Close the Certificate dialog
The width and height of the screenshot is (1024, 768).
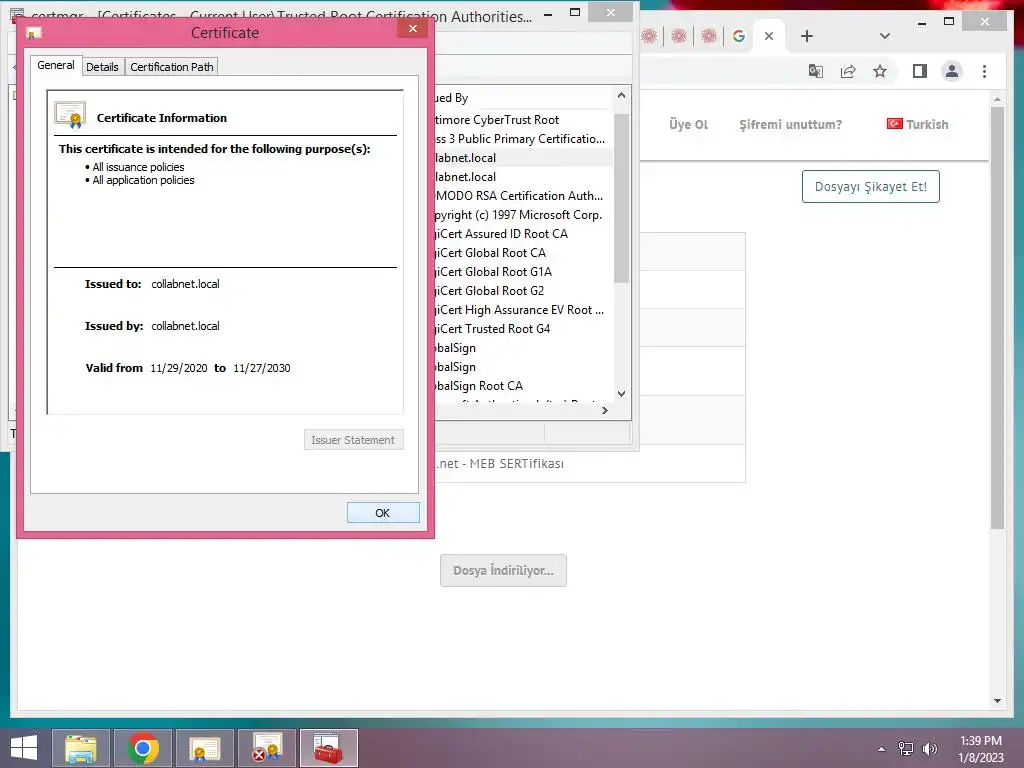(x=413, y=29)
